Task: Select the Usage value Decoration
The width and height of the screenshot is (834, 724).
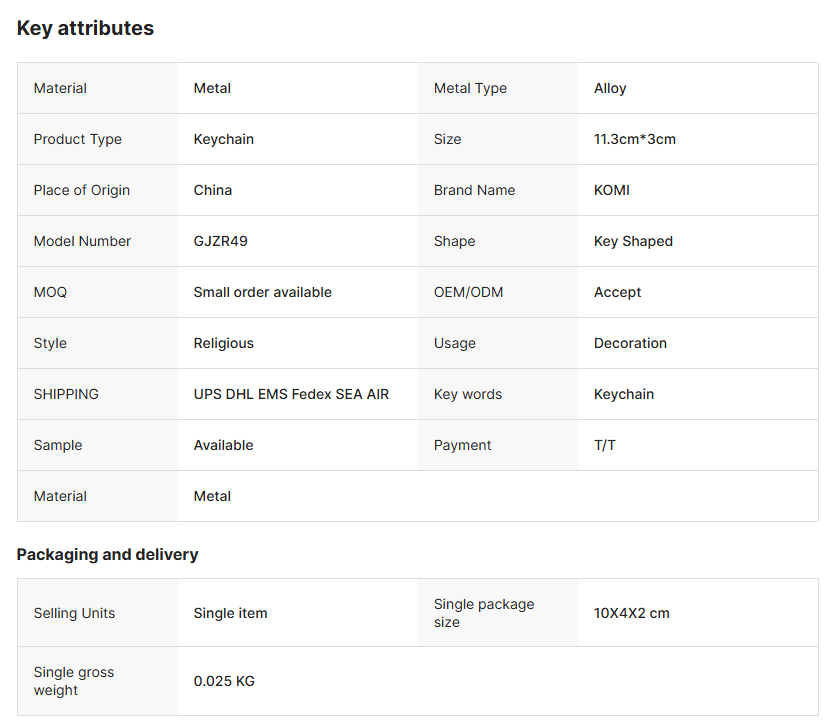Action: (x=630, y=344)
